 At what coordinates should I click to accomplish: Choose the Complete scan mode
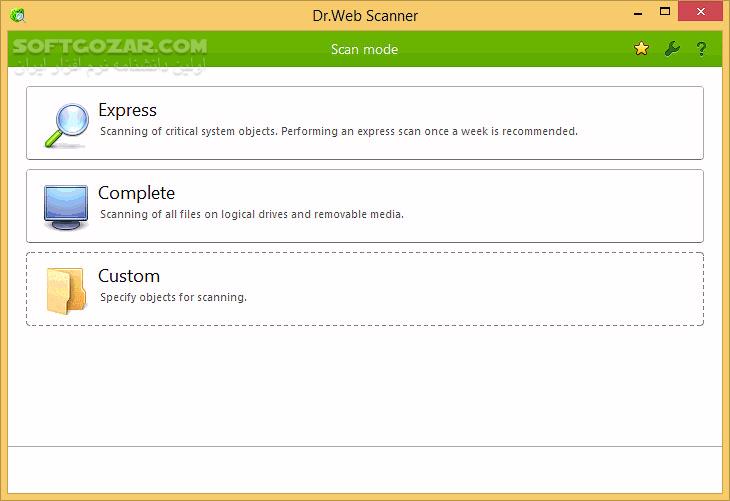click(x=365, y=206)
